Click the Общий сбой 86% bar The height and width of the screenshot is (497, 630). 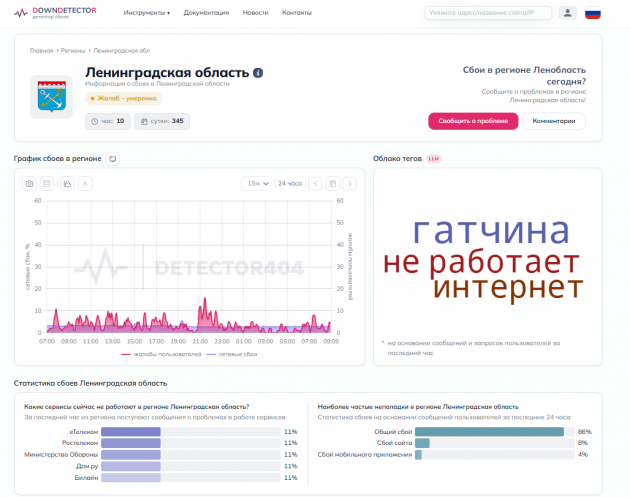pyautogui.click(x=489, y=432)
